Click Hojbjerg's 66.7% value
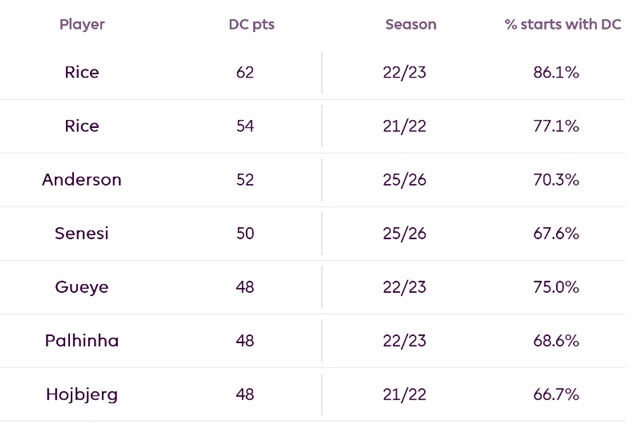The image size is (636, 427). pos(556,394)
